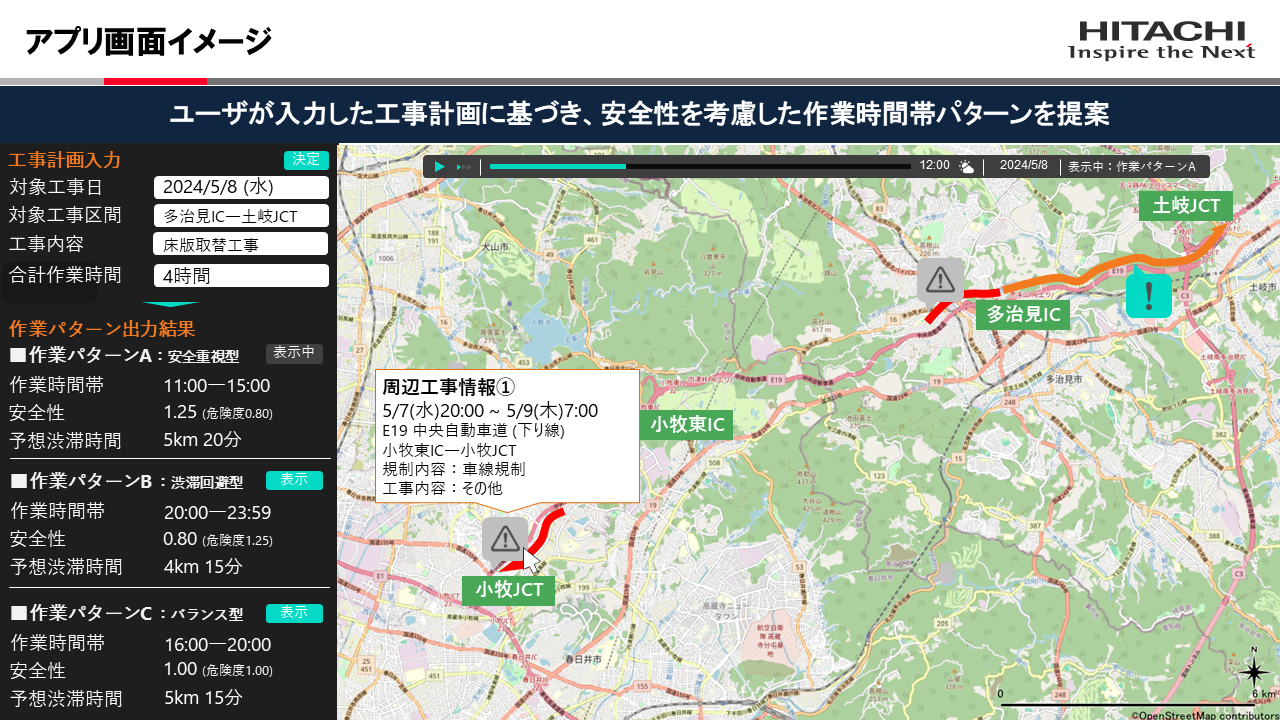Click the 合計作業時間 field showing 4時間
This screenshot has height=720, width=1280.
coord(241,275)
